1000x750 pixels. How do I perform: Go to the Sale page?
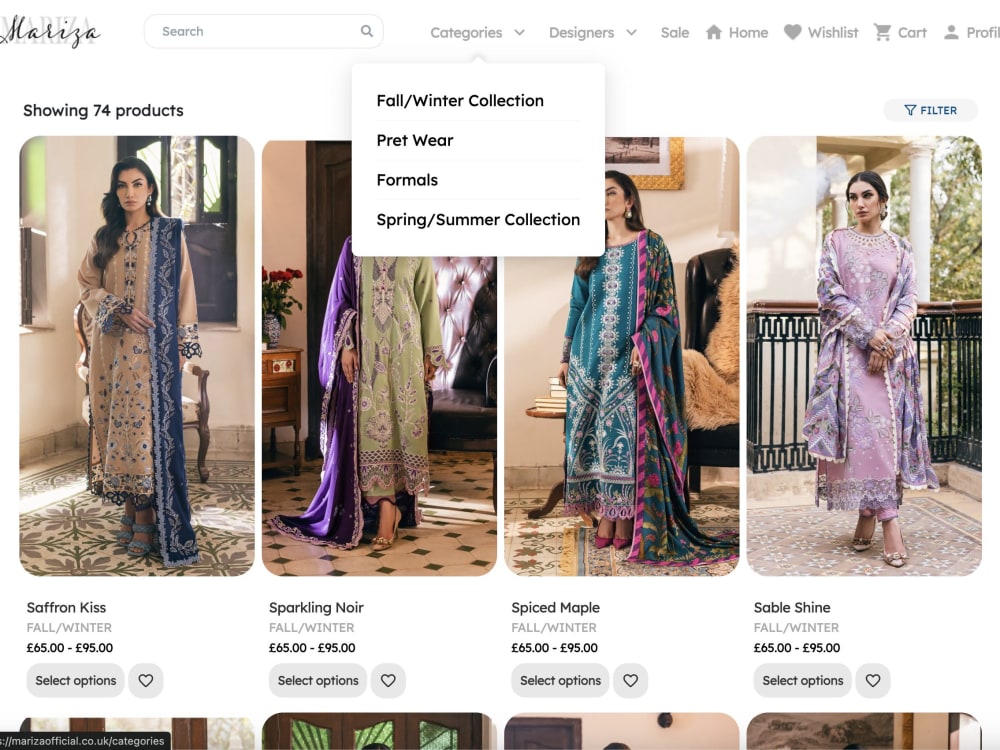tap(675, 33)
